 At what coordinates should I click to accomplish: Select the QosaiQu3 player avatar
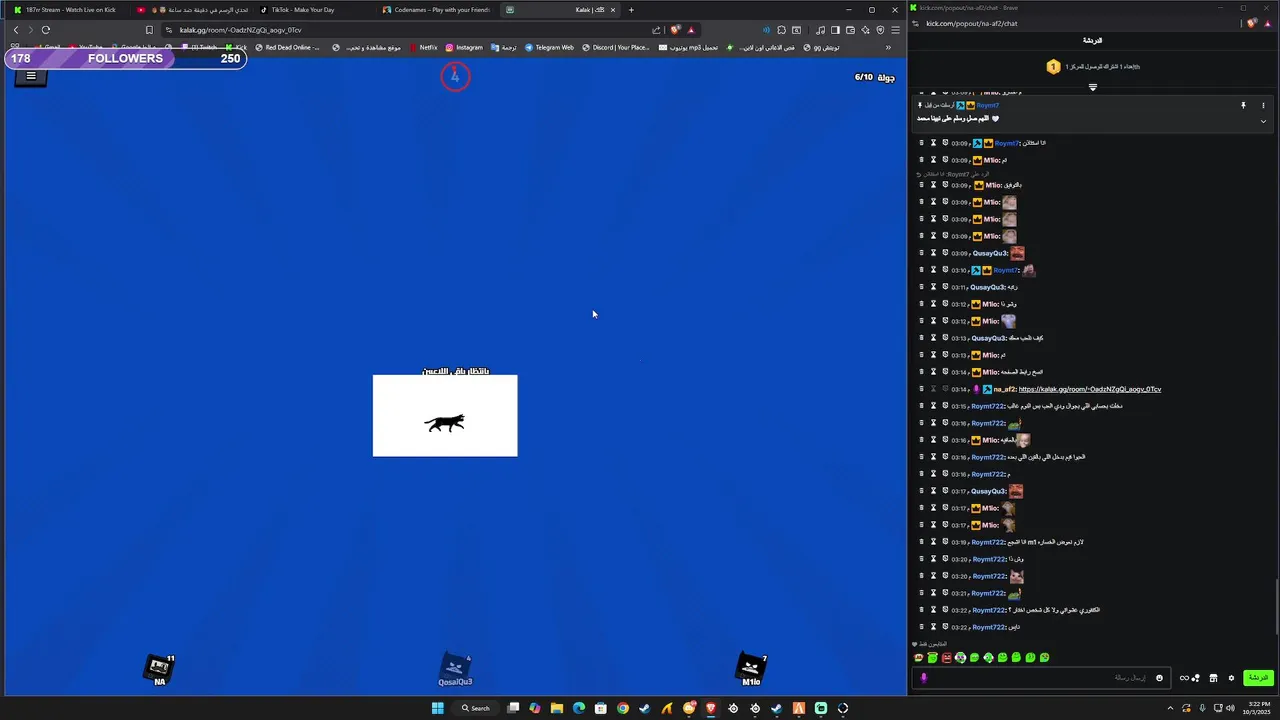click(x=455, y=670)
